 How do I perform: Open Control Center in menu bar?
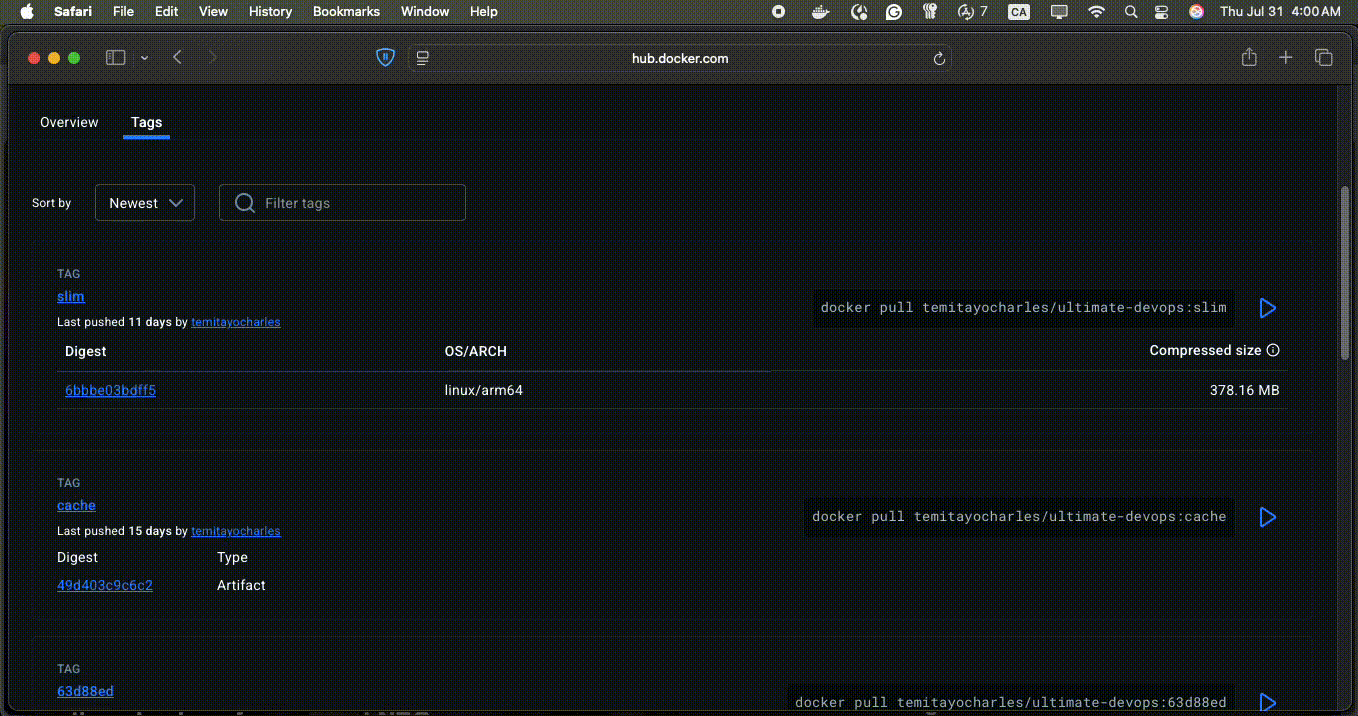coord(1161,12)
